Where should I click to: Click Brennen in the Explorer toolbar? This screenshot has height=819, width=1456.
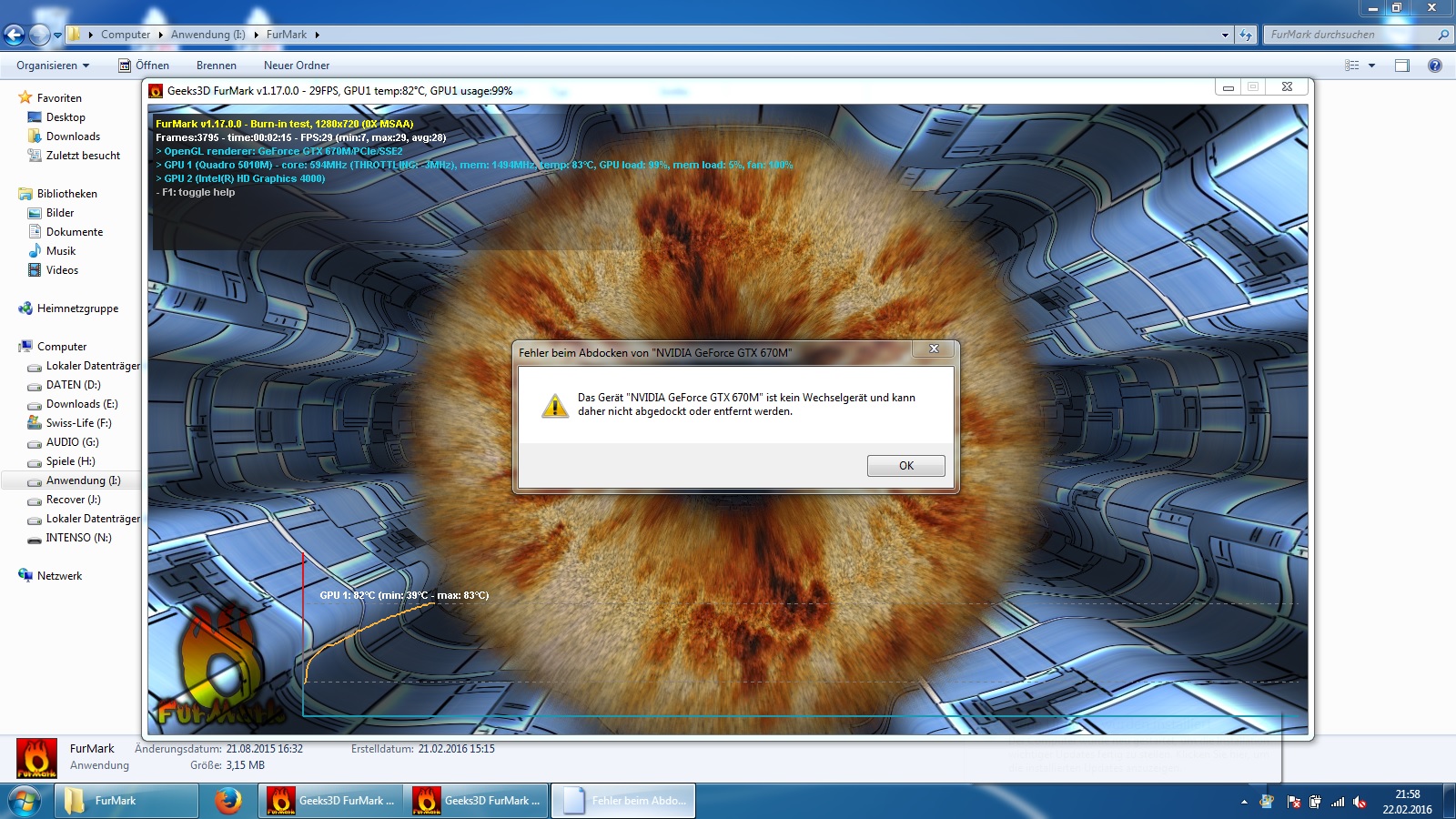pyautogui.click(x=217, y=66)
